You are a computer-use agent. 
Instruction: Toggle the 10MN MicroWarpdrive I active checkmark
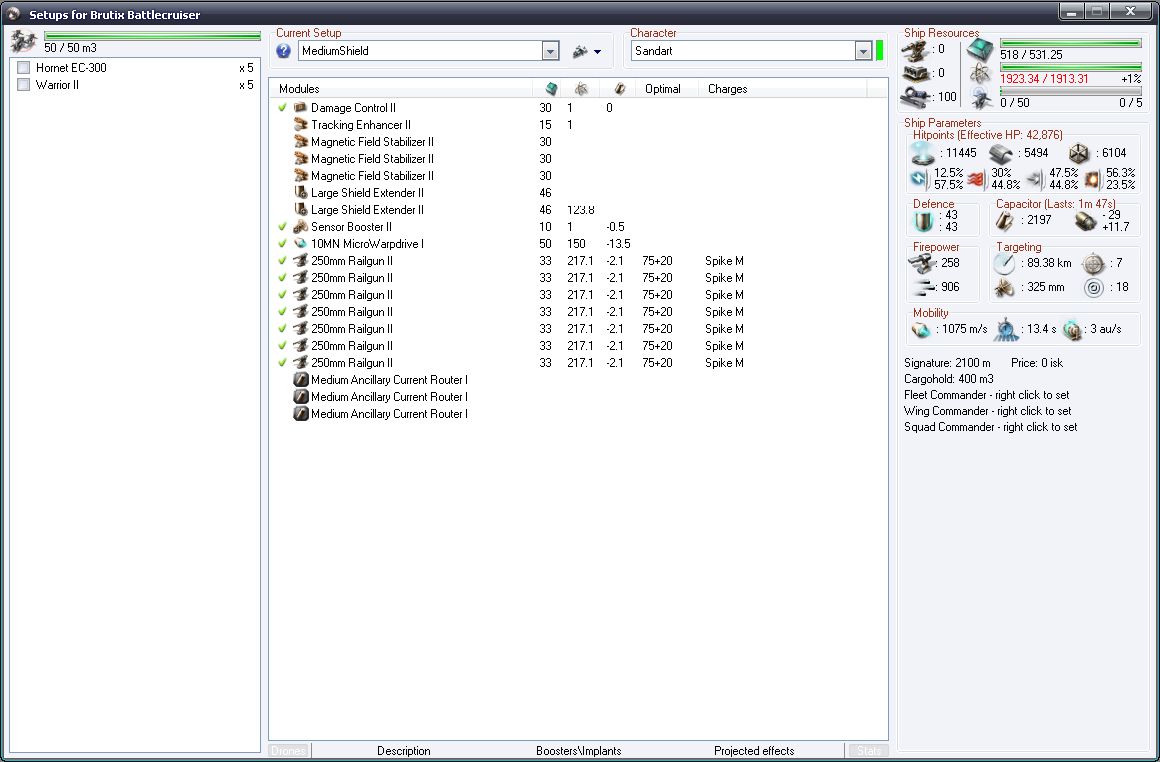tap(283, 244)
